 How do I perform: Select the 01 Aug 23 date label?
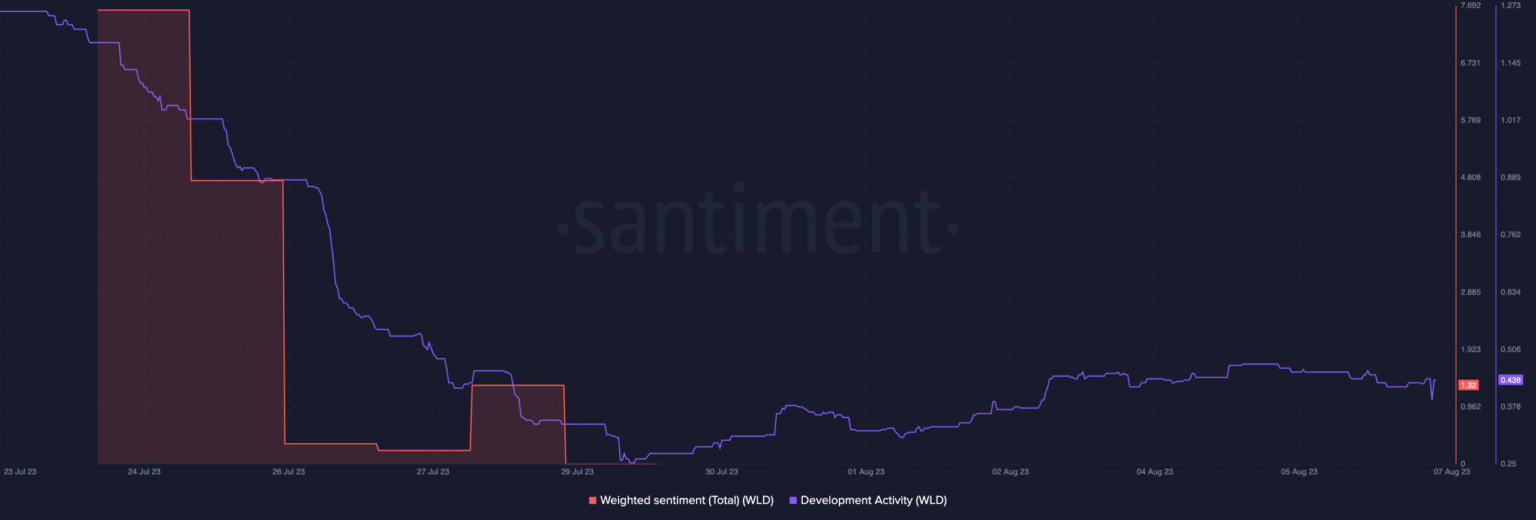pos(866,471)
